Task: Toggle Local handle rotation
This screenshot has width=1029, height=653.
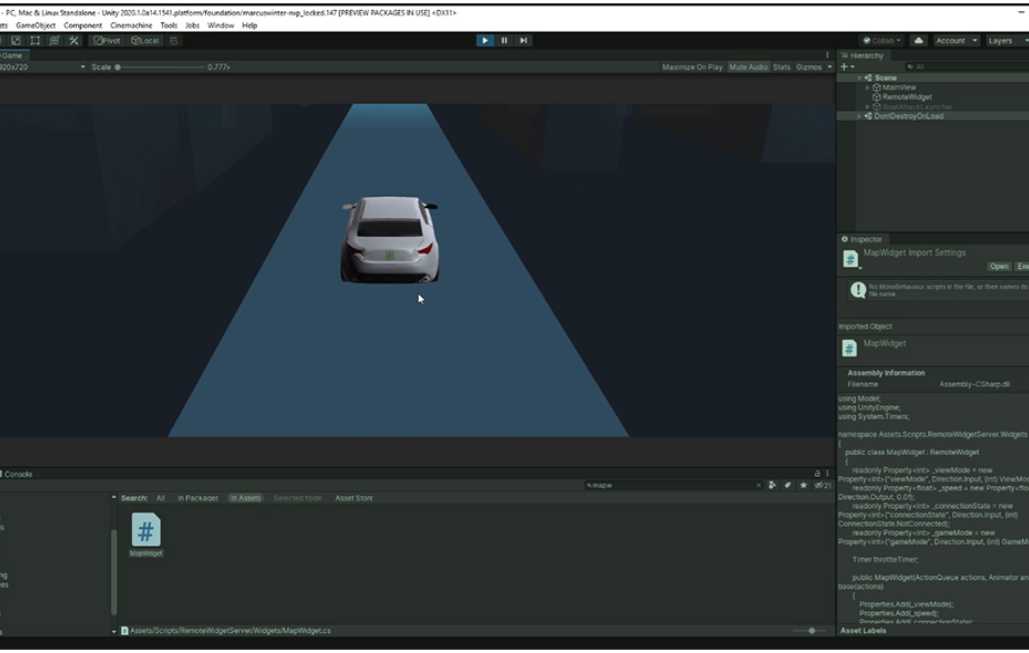Action: pyautogui.click(x=145, y=41)
